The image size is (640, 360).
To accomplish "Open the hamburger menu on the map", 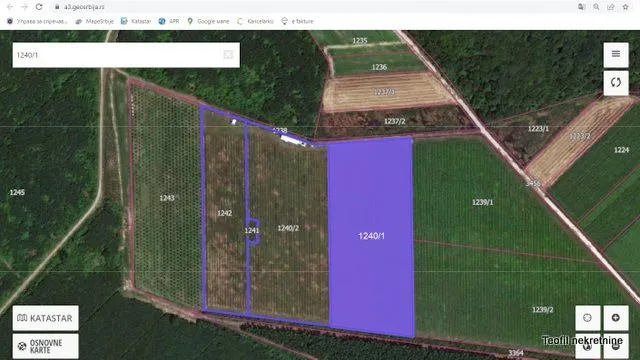I will [616, 54].
